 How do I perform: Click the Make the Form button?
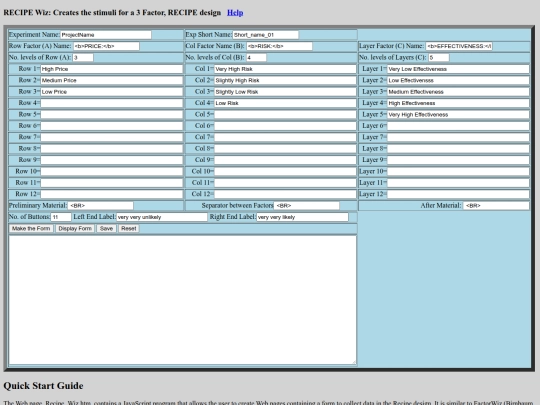click(x=31, y=229)
